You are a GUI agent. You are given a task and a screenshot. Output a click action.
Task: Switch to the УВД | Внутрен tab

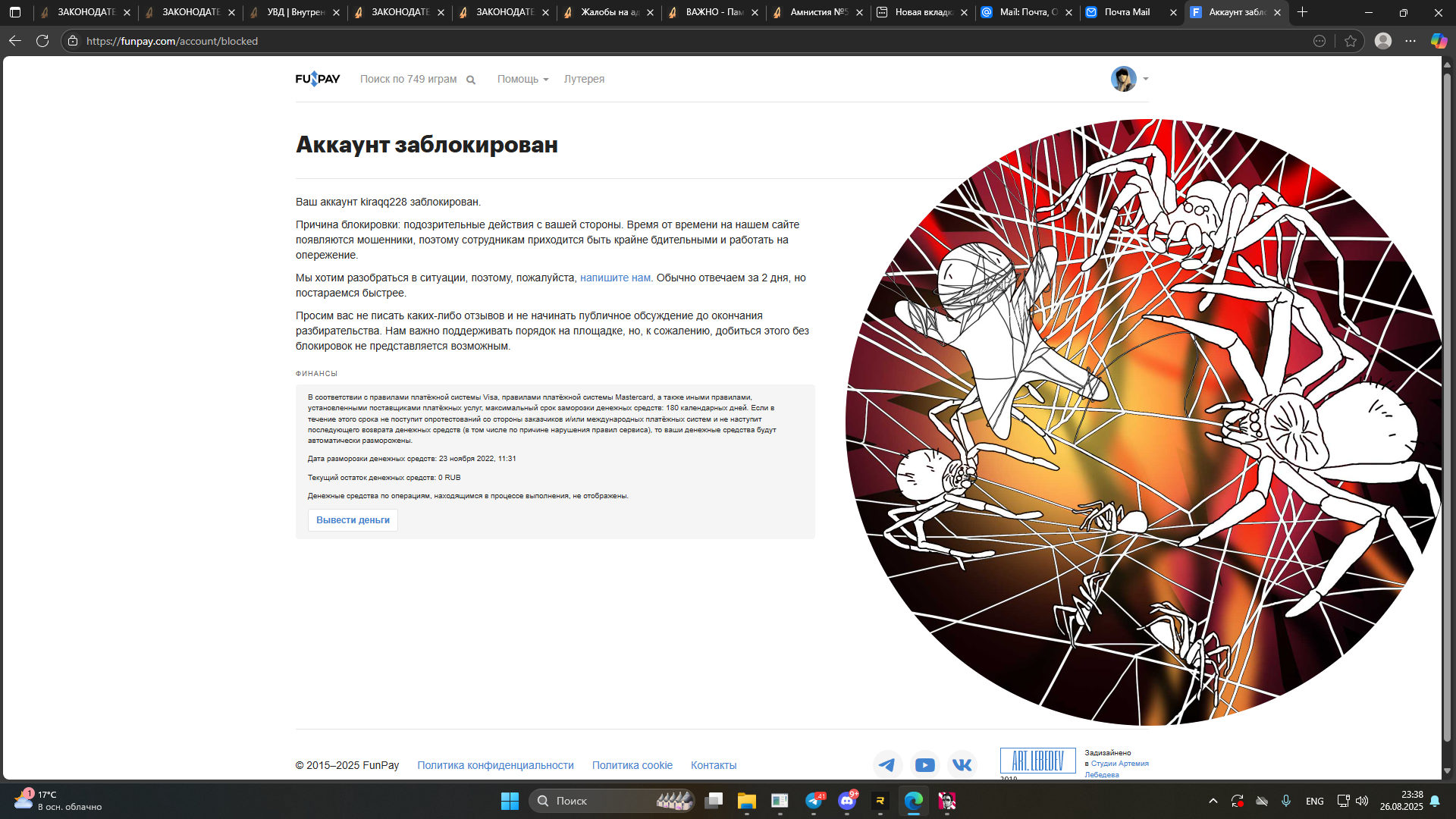click(296, 12)
